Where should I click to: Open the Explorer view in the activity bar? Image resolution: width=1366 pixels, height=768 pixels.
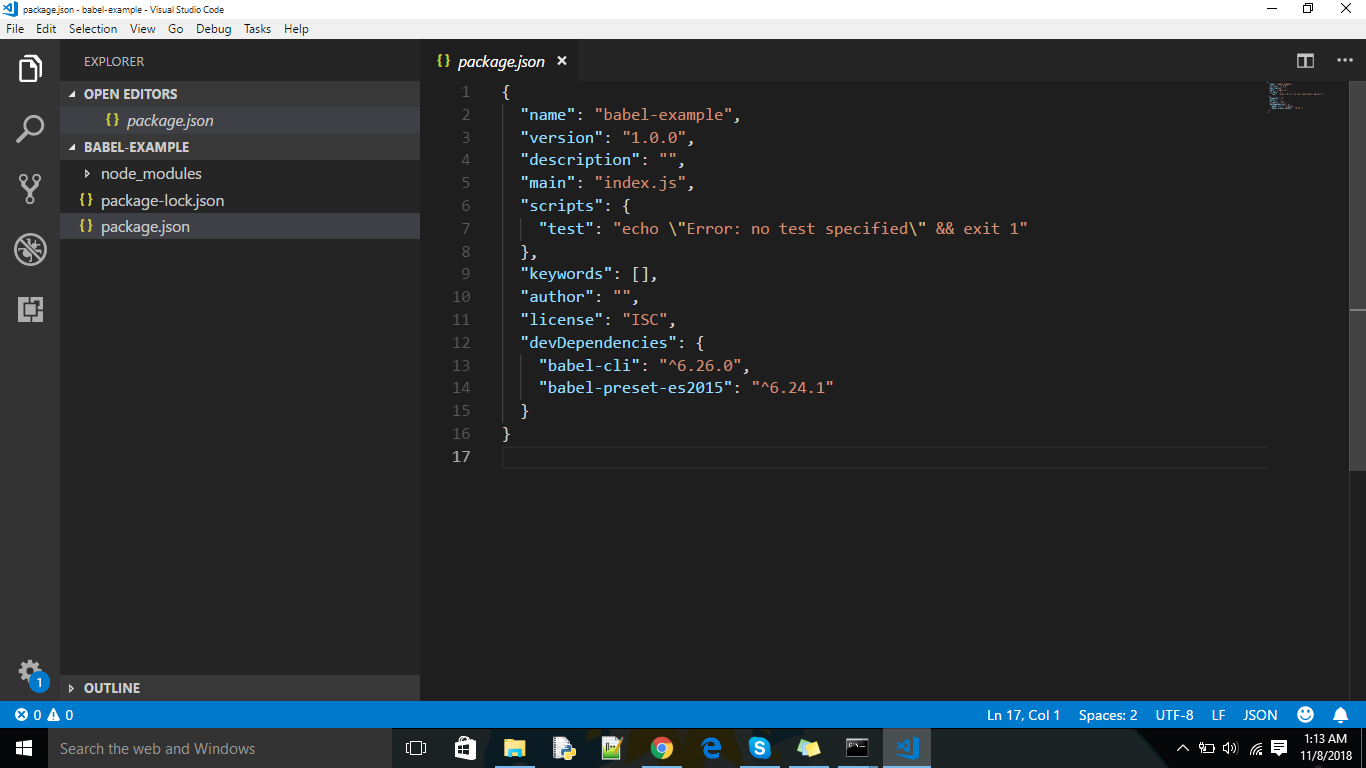30,69
